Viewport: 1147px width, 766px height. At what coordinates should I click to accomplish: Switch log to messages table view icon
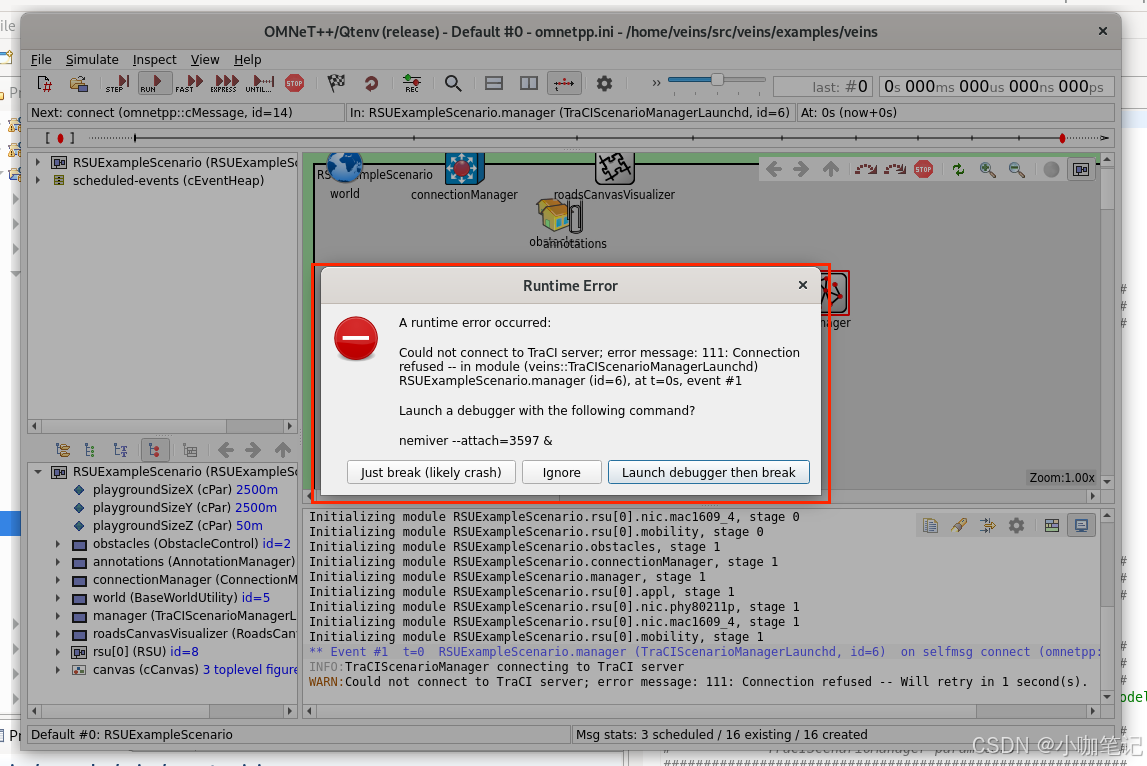(1052, 525)
